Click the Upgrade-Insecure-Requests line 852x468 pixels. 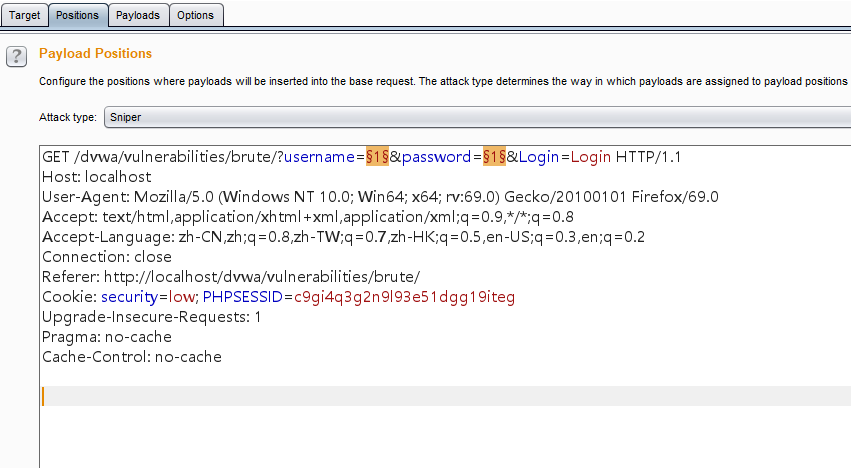click(152, 317)
